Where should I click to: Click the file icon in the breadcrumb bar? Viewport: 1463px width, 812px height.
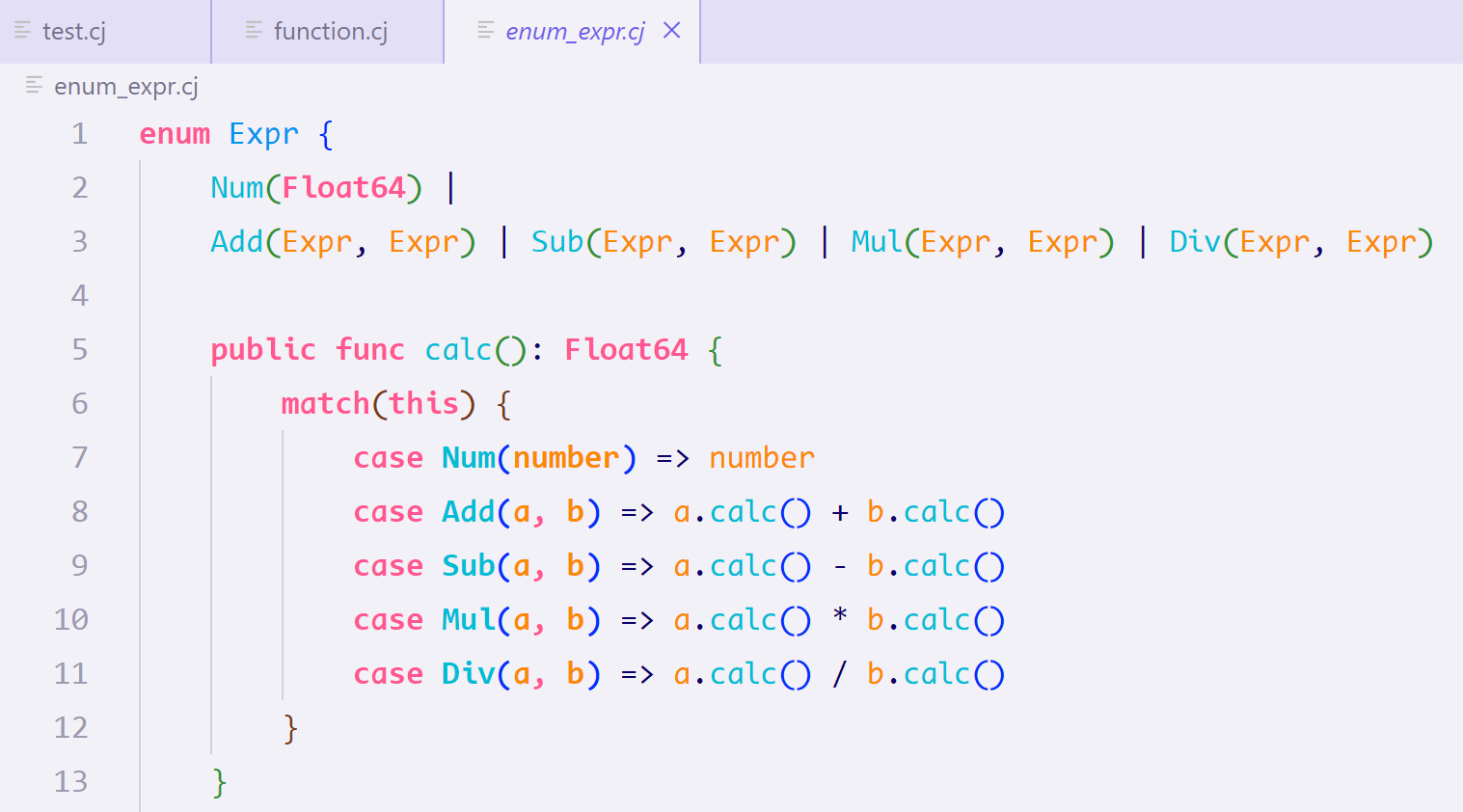(x=32, y=87)
